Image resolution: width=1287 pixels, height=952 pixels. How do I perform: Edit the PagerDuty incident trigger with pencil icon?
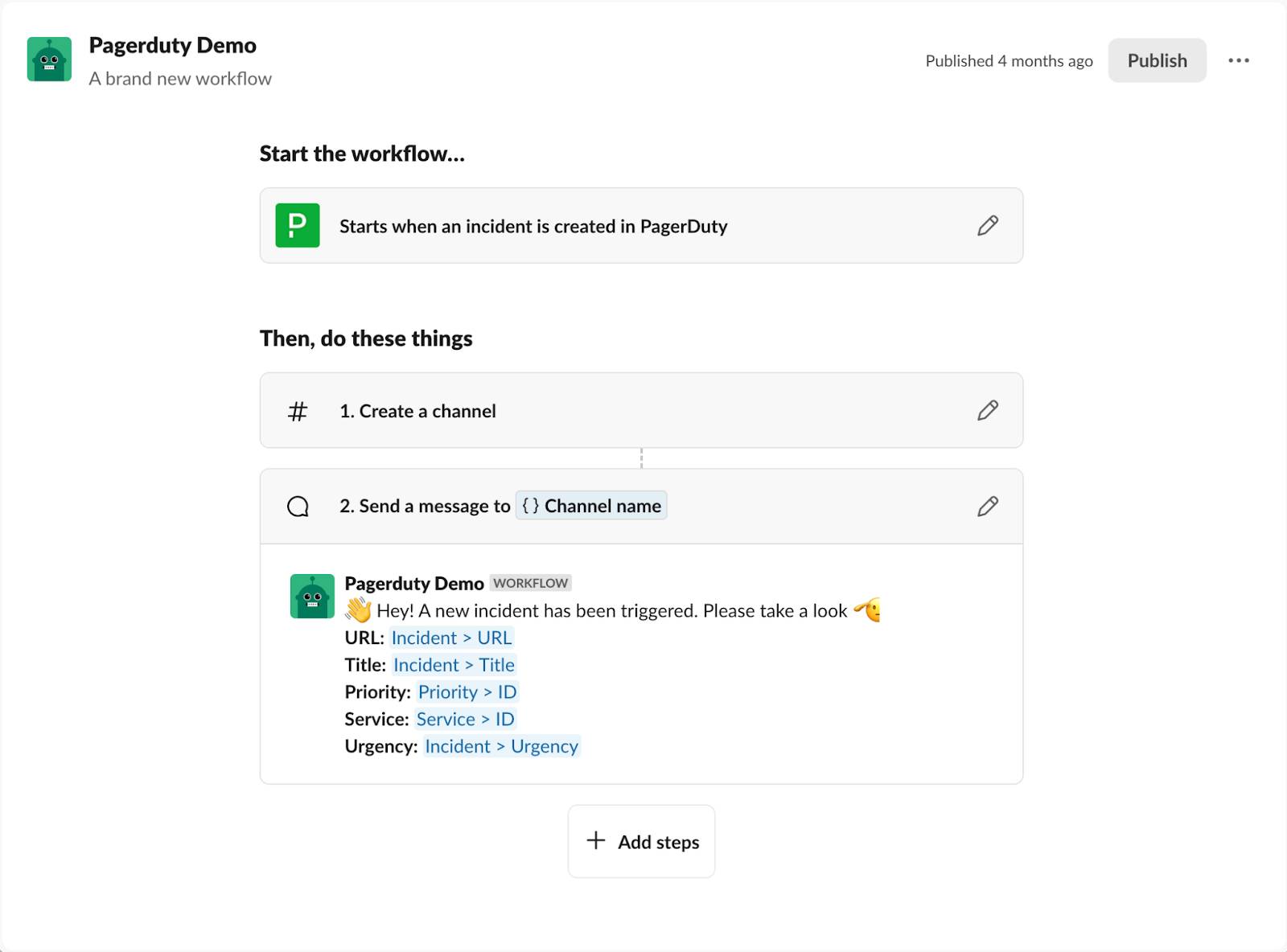[x=988, y=226]
